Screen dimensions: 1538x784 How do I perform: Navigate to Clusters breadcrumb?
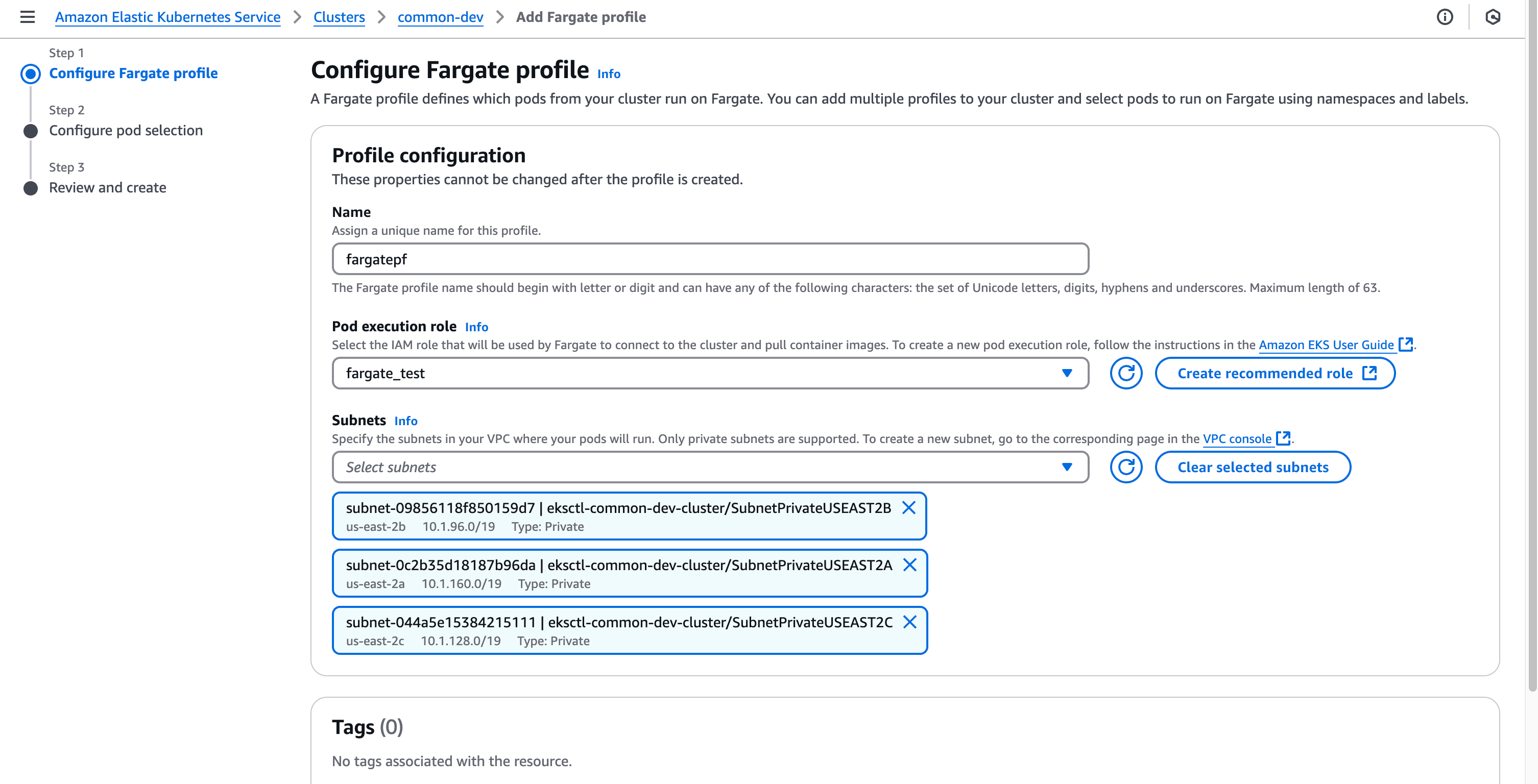point(339,17)
